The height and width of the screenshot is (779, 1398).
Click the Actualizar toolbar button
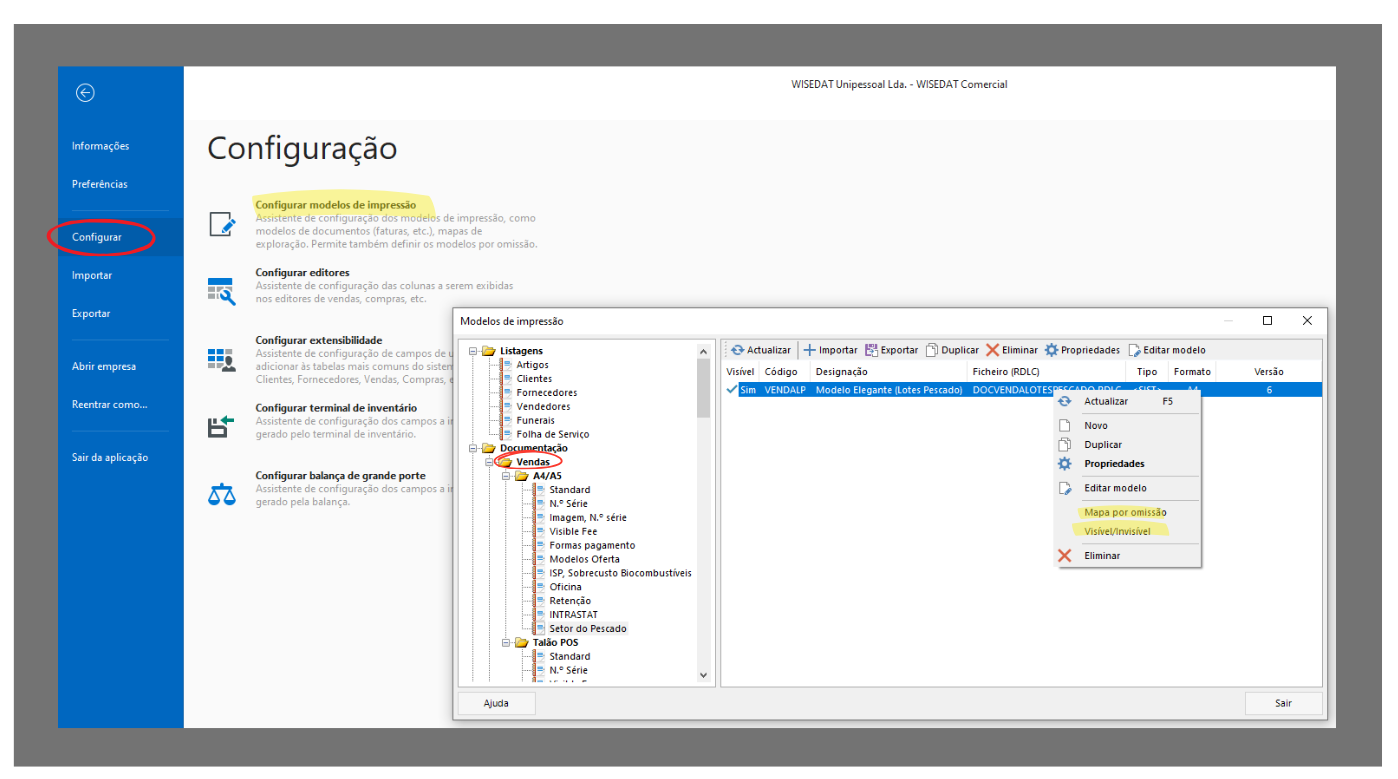pyautogui.click(x=760, y=350)
